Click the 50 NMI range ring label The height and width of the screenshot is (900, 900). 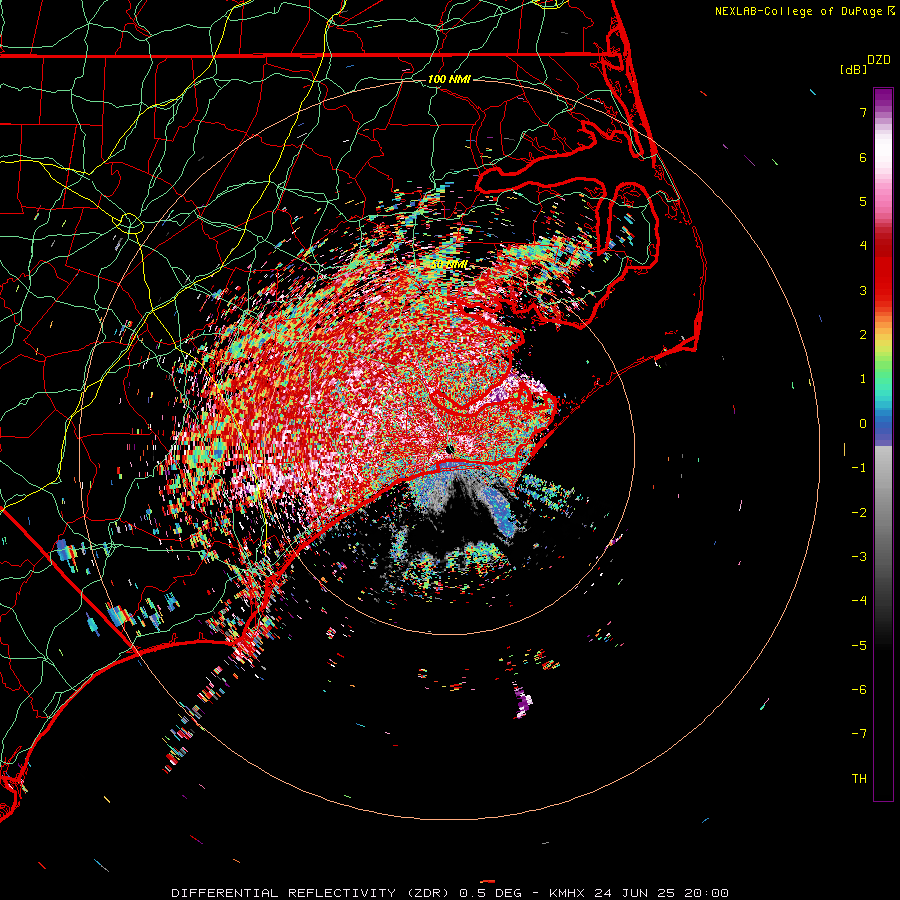449,265
